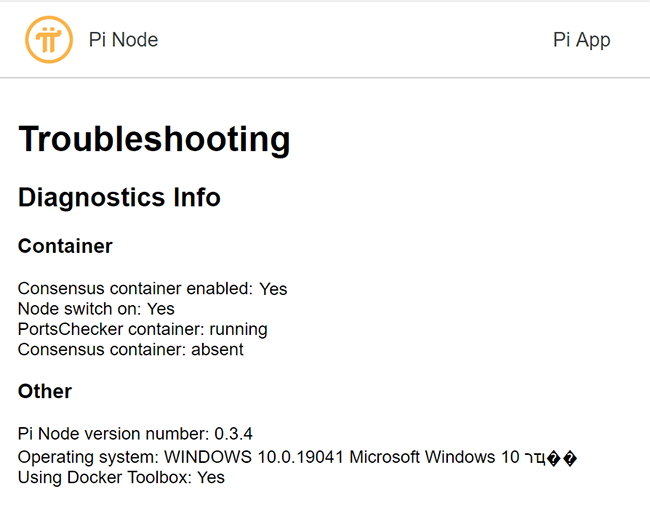Image resolution: width=650 pixels, height=526 pixels.
Task: Click 'Consensus container enabled: Yes' line
Action: [153, 288]
